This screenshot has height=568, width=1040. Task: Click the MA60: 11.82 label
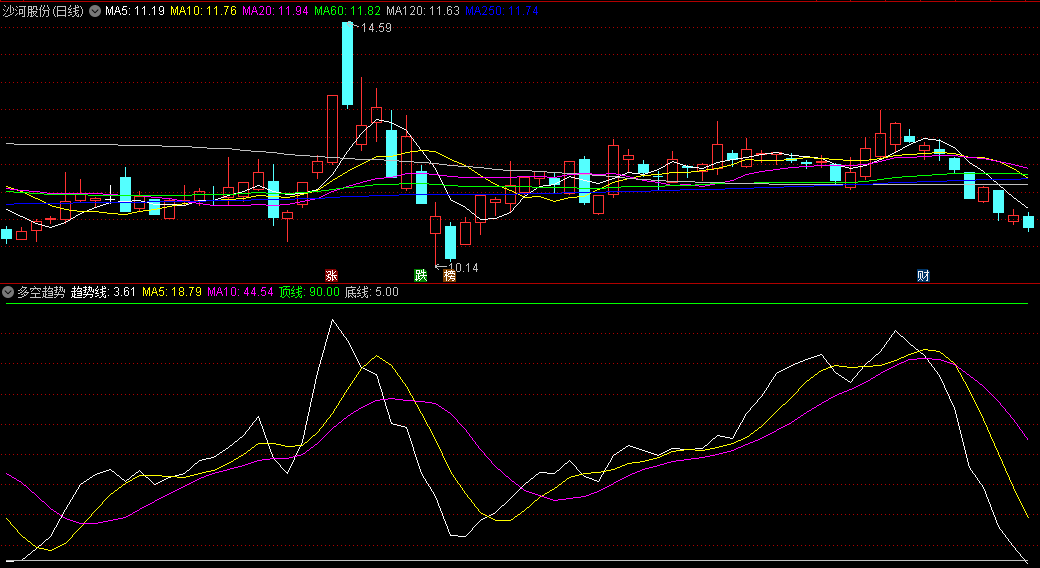point(348,11)
